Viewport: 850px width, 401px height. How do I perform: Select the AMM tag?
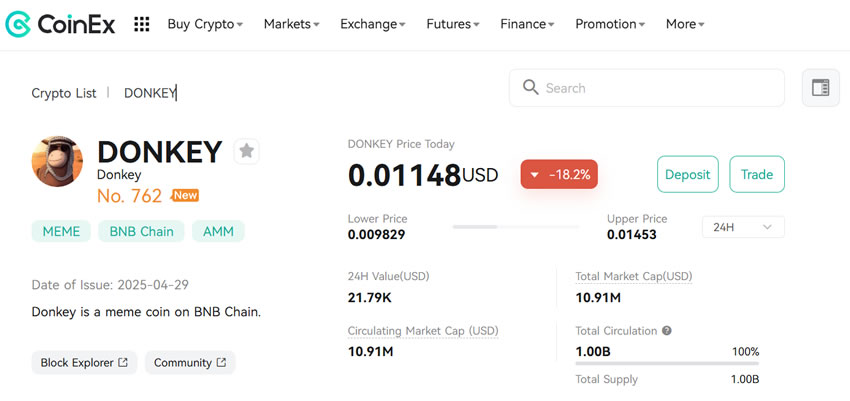[218, 231]
